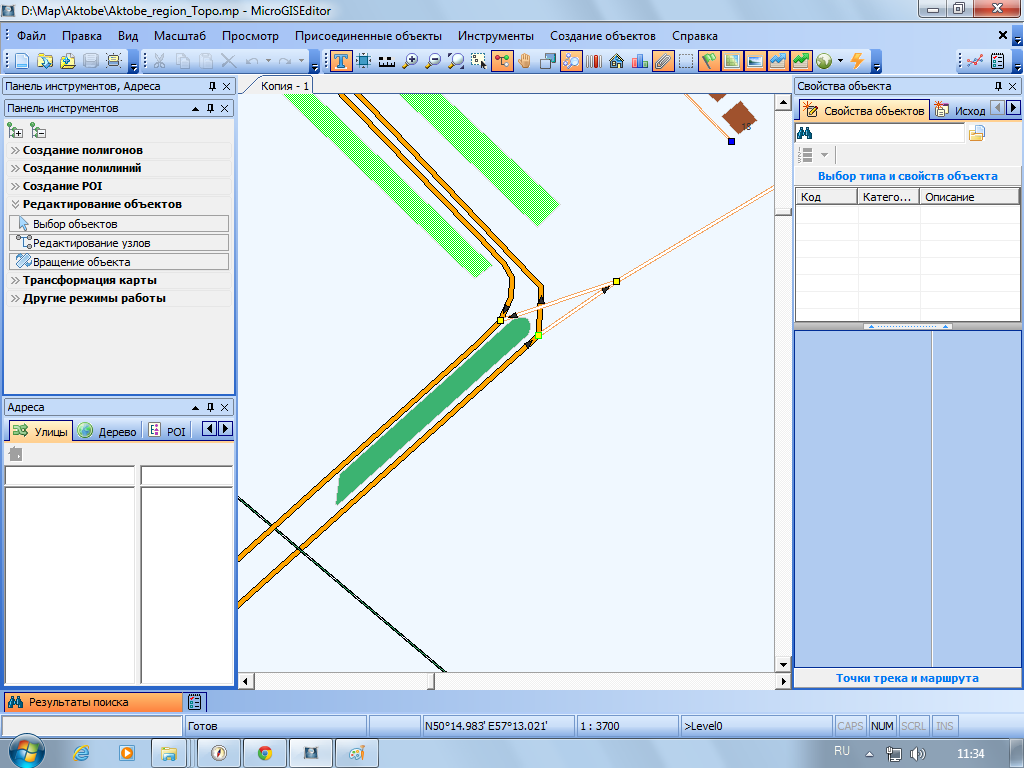Screen dimensions: 1024x768
Task: Click the zoom in magnifier icon
Action: click(410, 61)
